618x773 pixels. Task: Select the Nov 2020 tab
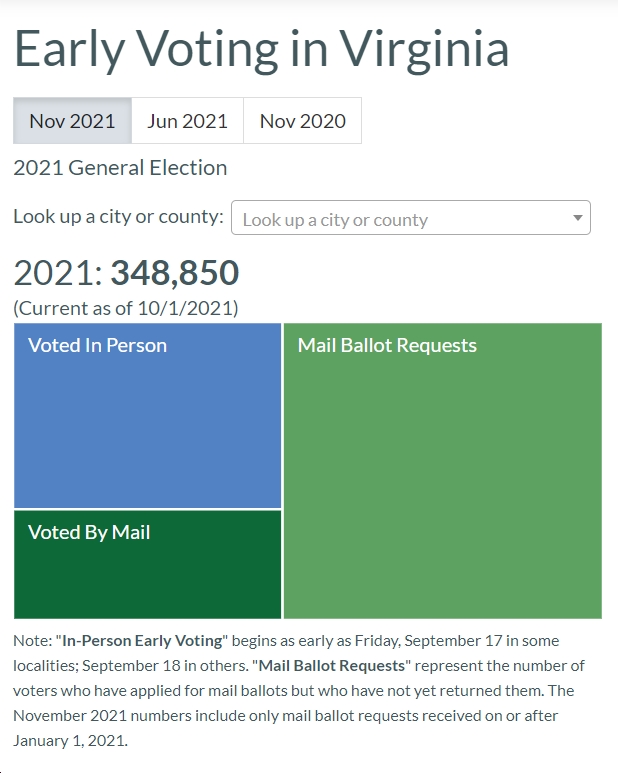[303, 121]
